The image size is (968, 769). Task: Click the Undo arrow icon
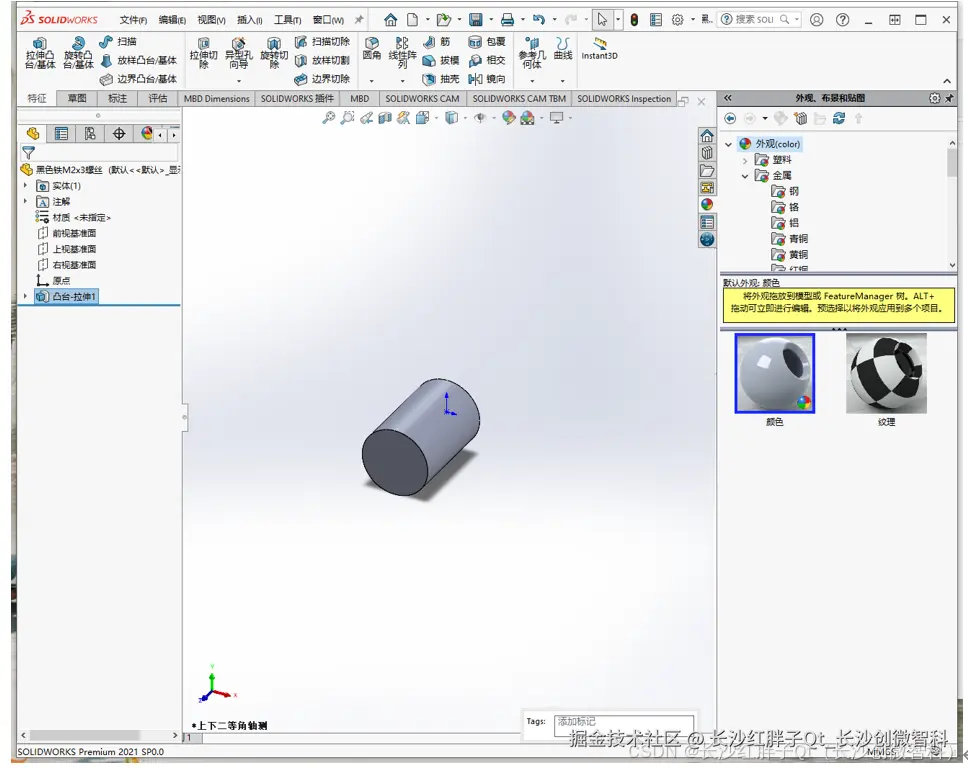tap(539, 20)
